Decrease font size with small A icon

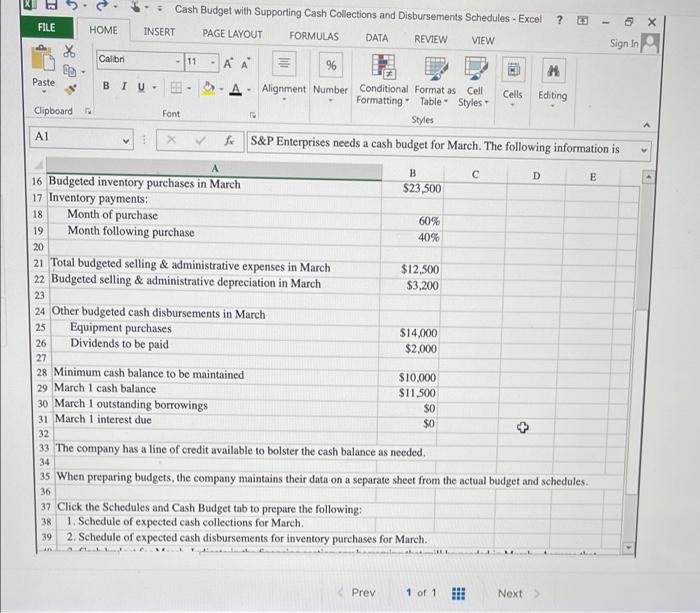click(x=245, y=65)
